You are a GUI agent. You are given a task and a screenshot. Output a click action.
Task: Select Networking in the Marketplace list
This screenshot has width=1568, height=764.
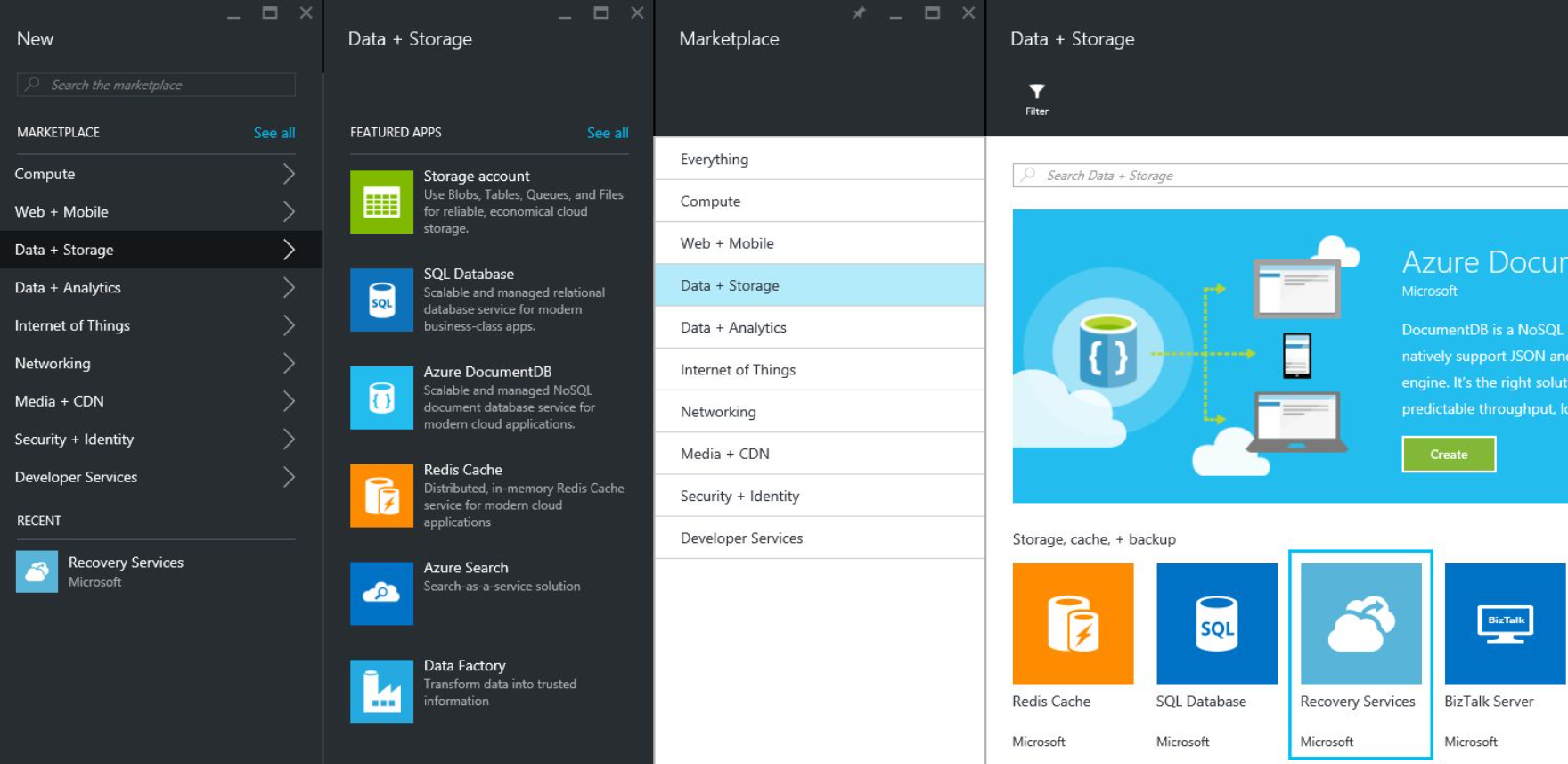click(820, 411)
